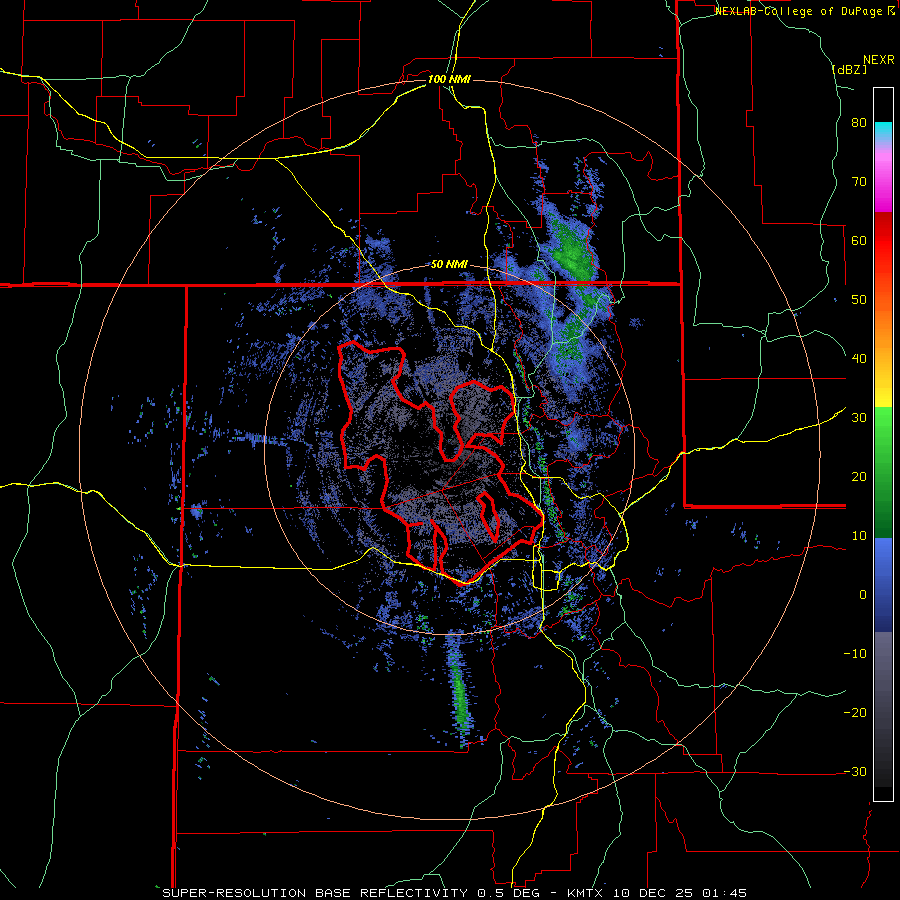
Task: Click the 80 value on the dBZ scale
Action: tap(859, 123)
